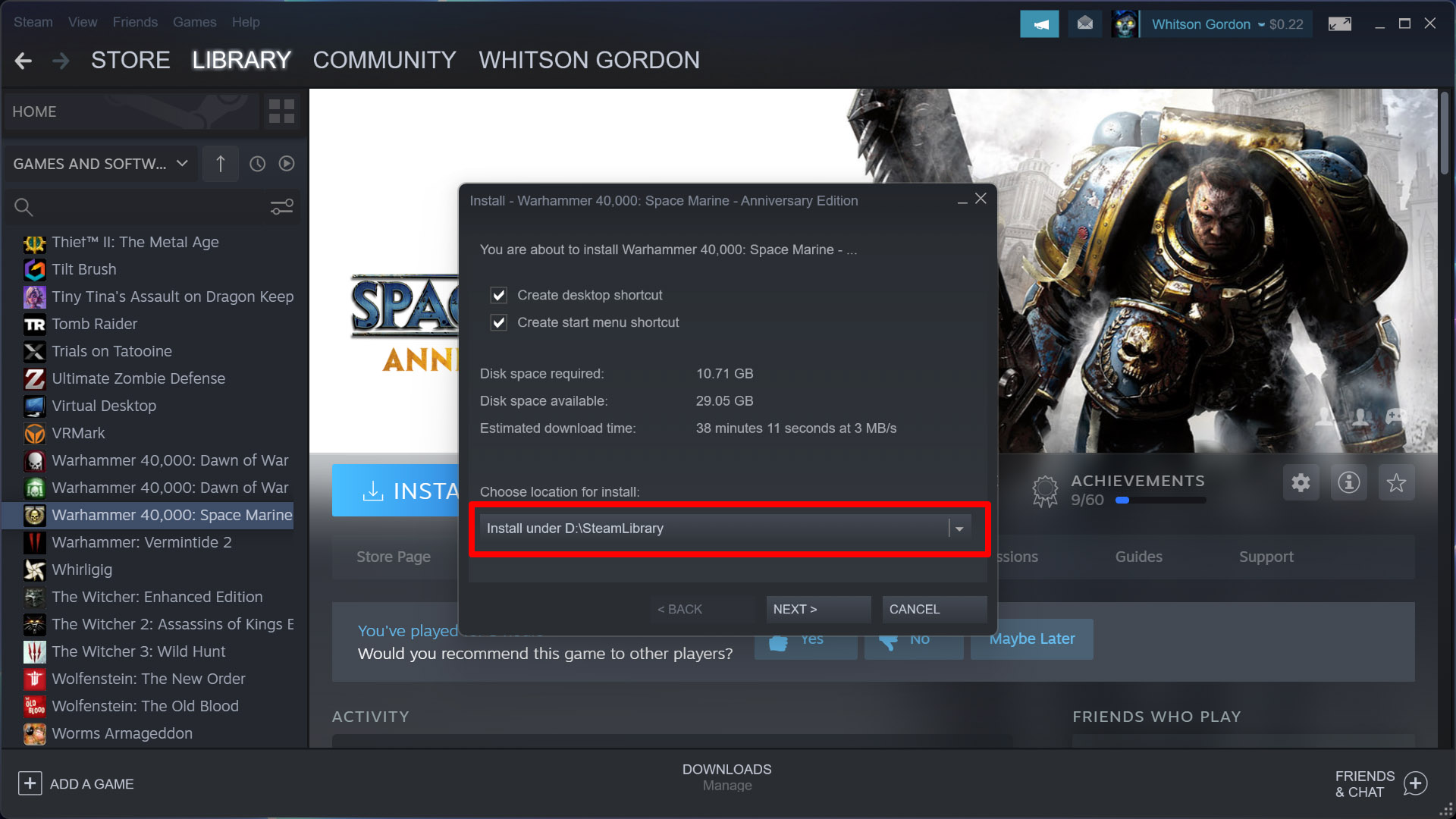This screenshot has width=1456, height=819.
Task: Click the Friends and Chat icon
Action: (1420, 784)
